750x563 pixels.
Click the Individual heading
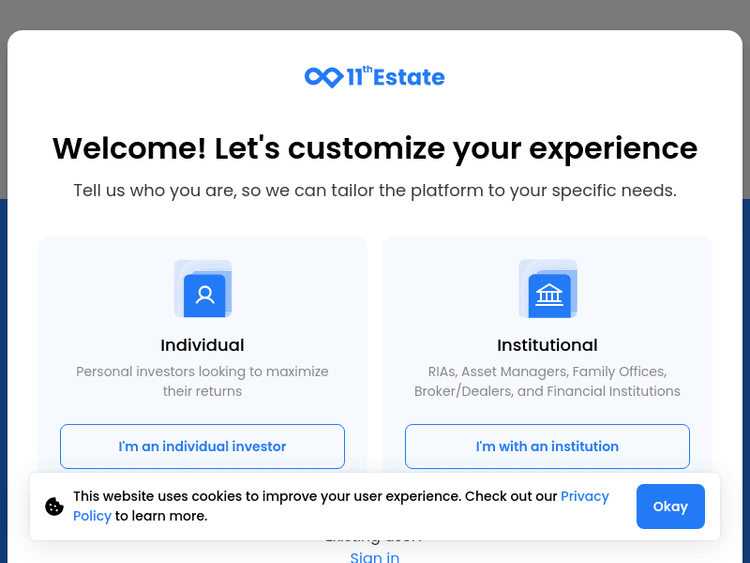click(202, 345)
